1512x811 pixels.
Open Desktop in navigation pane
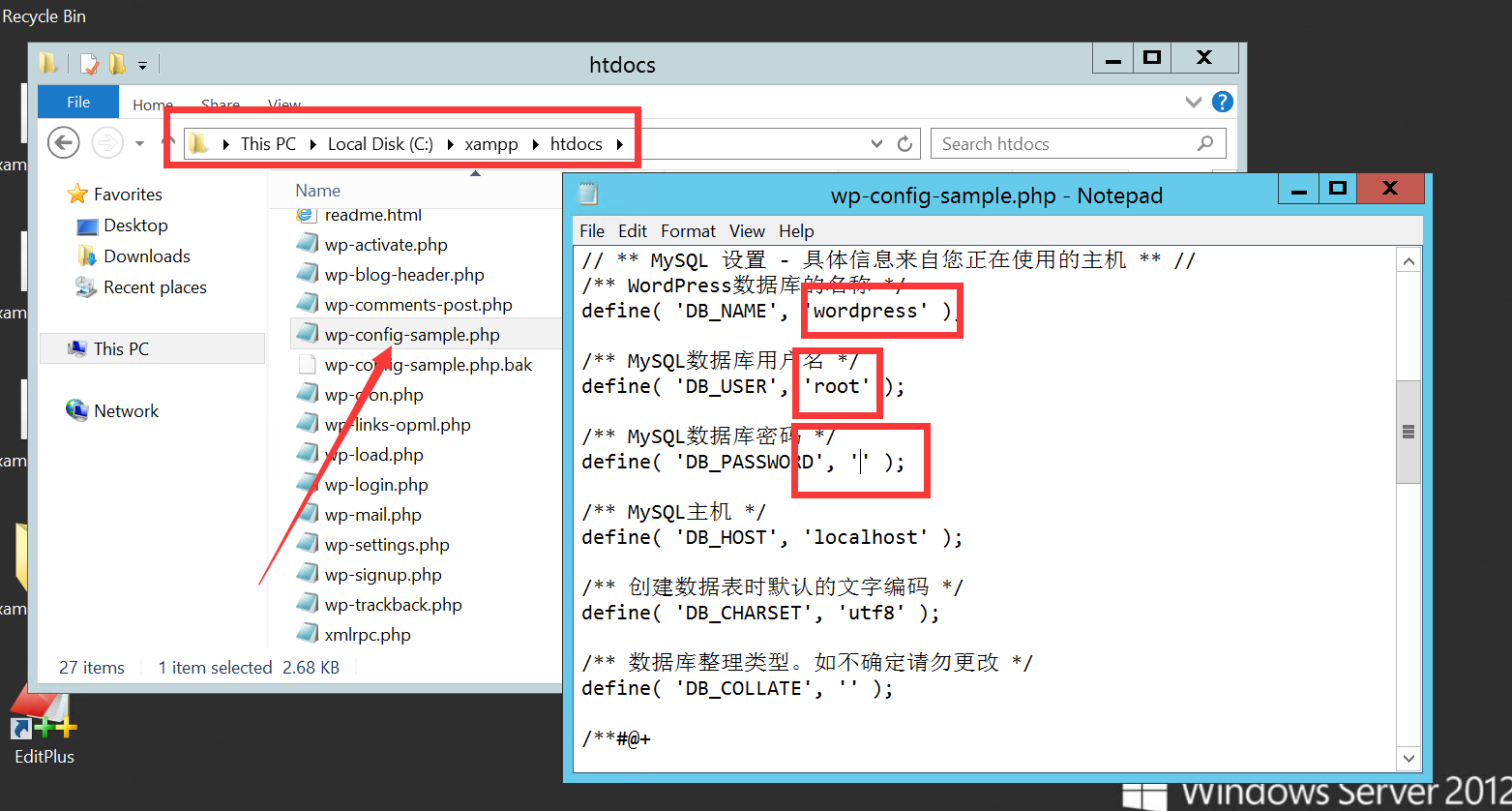click(135, 225)
